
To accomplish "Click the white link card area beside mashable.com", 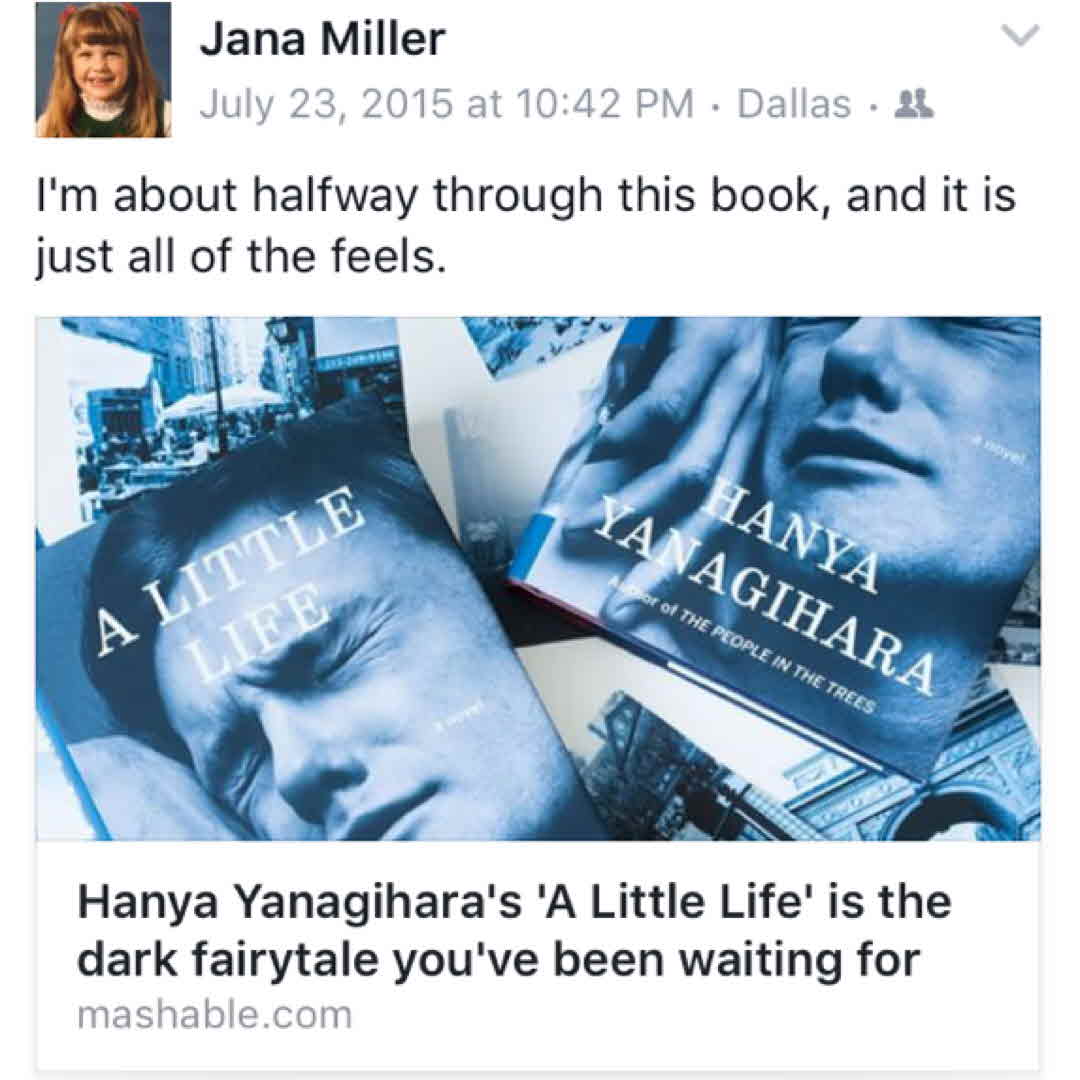I will tap(689, 1015).
